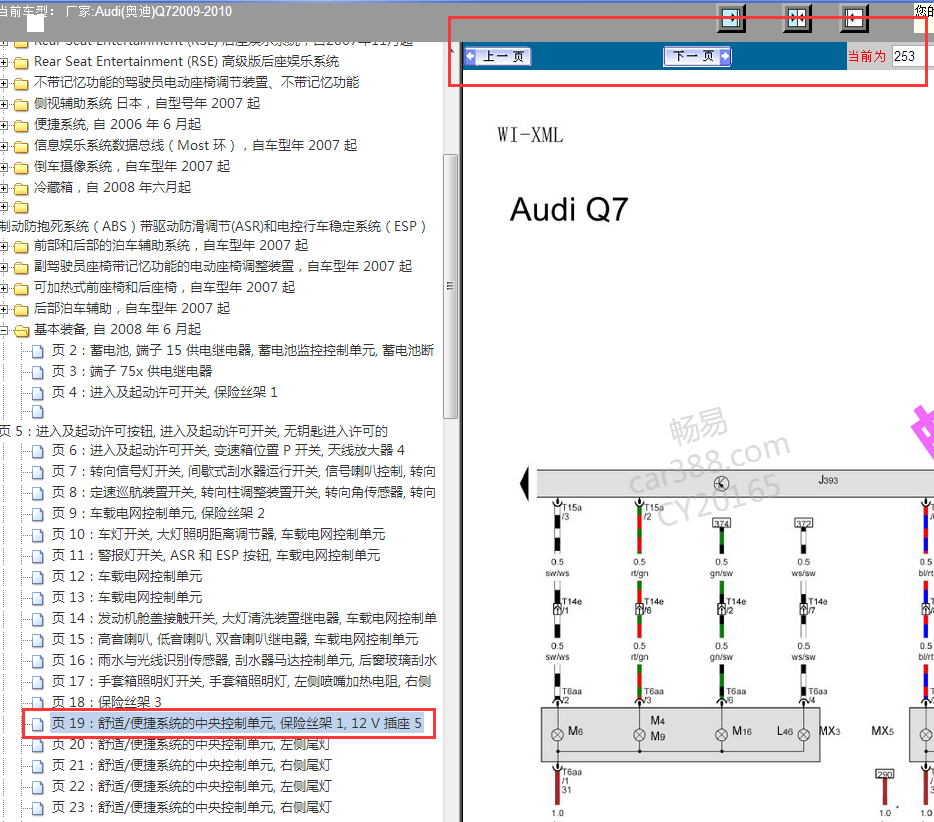This screenshot has width=934, height=822.
Task: Open folder icon for 可加热式前座椅和后座椅
Action: [x=21, y=288]
